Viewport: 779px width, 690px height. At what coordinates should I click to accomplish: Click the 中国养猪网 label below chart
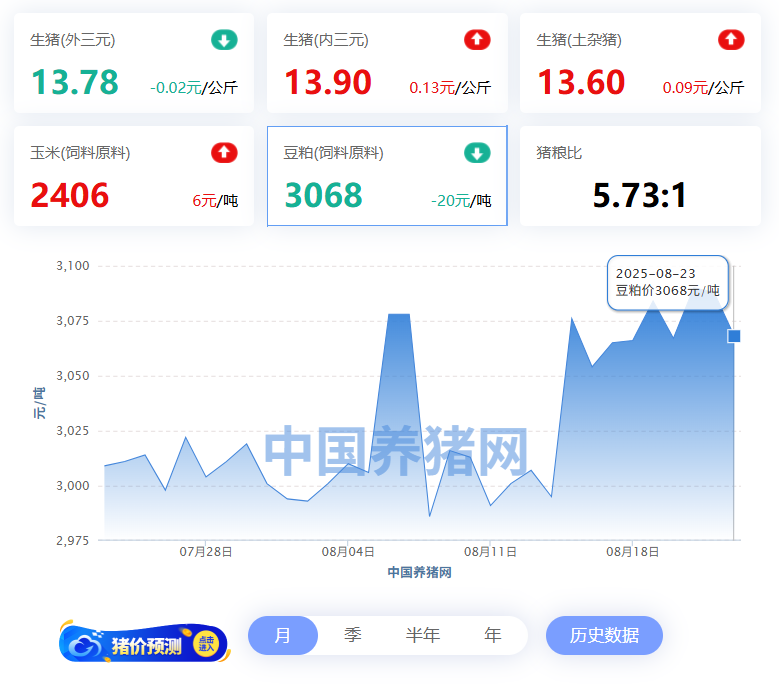click(x=419, y=572)
